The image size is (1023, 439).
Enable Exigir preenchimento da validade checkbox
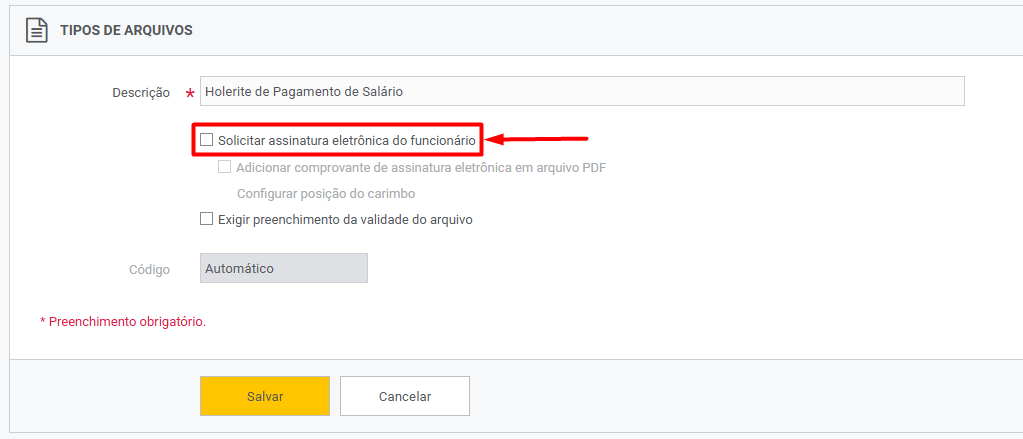[x=206, y=219]
